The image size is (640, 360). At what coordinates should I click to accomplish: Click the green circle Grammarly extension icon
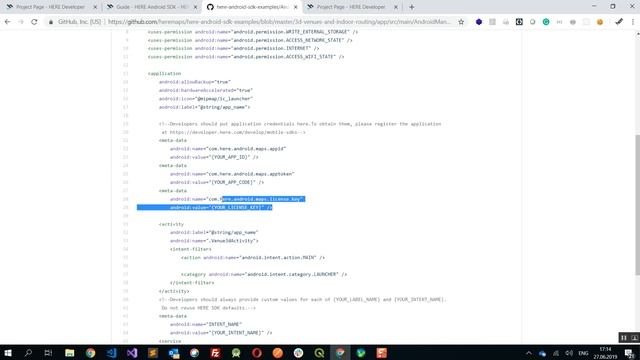click(546, 22)
